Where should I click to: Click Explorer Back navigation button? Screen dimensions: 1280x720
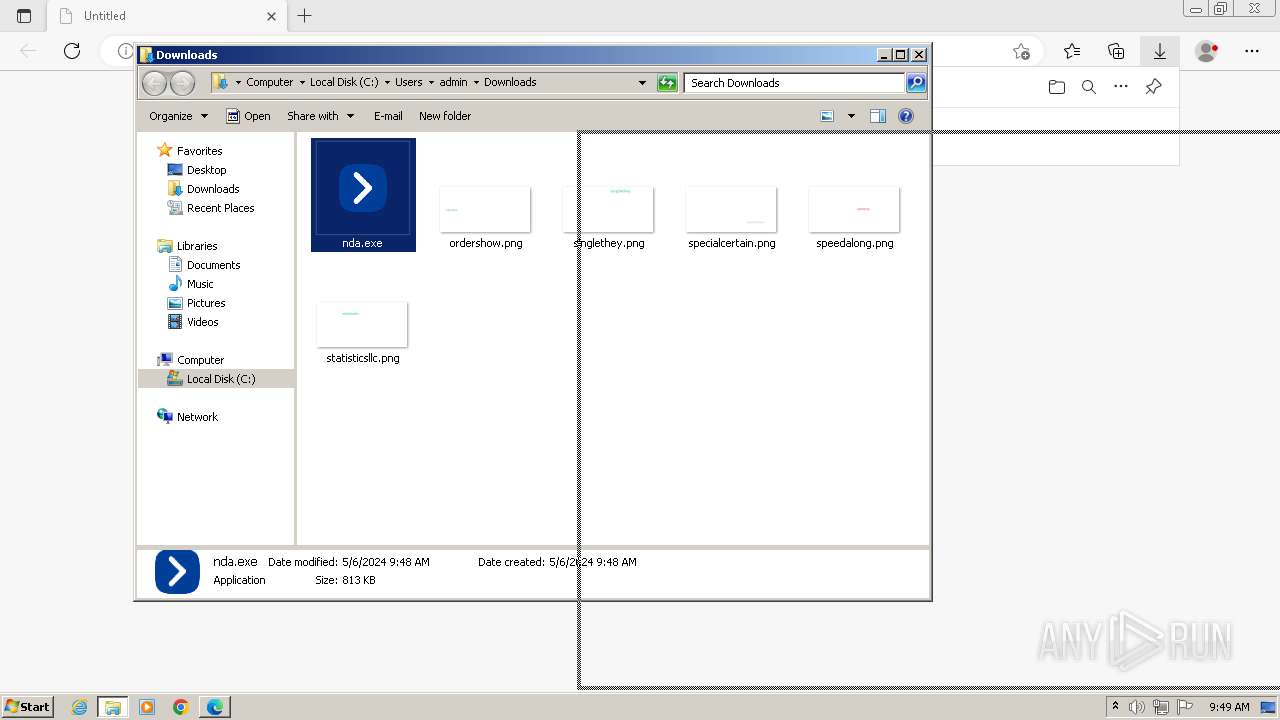154,83
